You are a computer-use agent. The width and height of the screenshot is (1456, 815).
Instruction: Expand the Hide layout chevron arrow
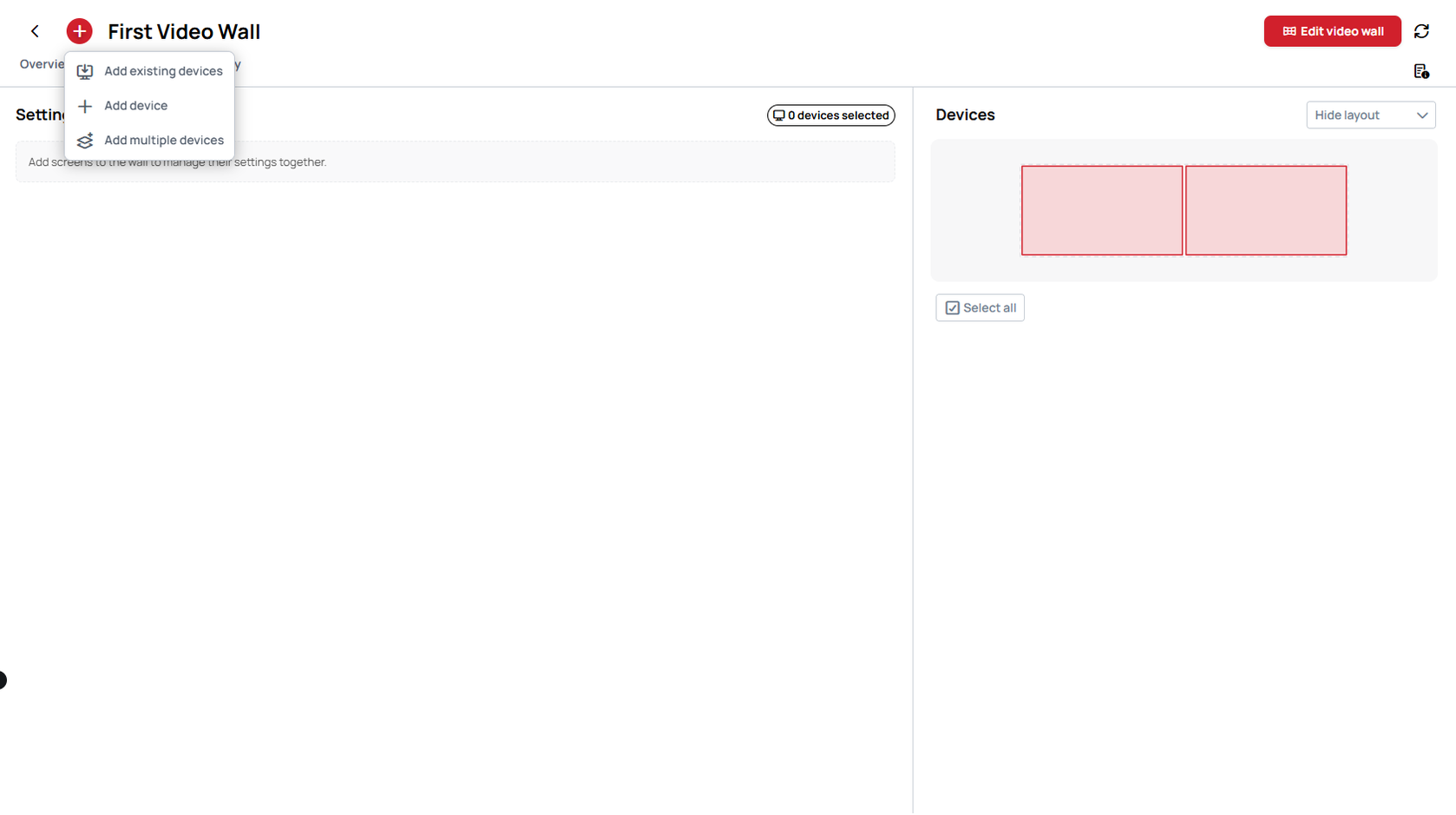(x=1422, y=115)
